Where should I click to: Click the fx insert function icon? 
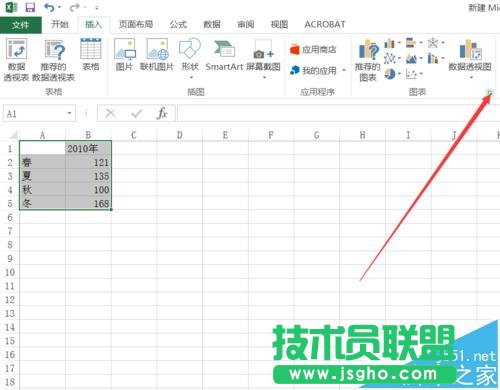tap(162, 114)
